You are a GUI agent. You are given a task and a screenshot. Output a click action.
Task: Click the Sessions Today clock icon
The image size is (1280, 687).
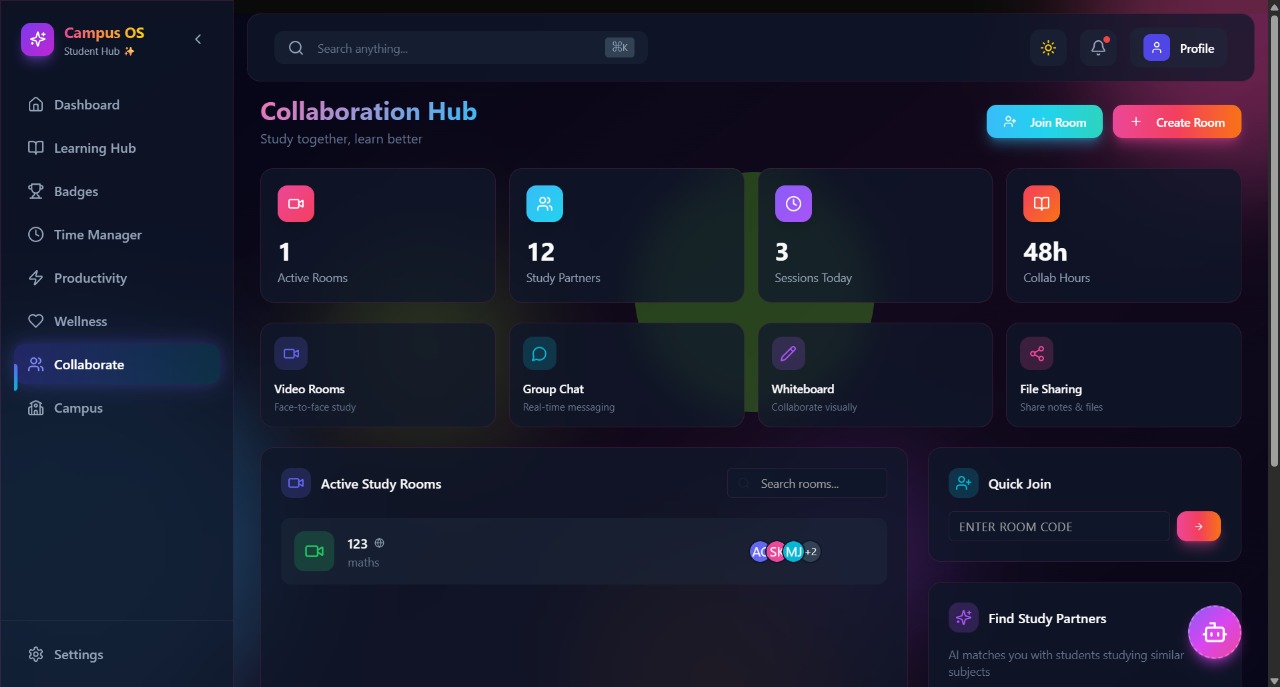coord(793,204)
